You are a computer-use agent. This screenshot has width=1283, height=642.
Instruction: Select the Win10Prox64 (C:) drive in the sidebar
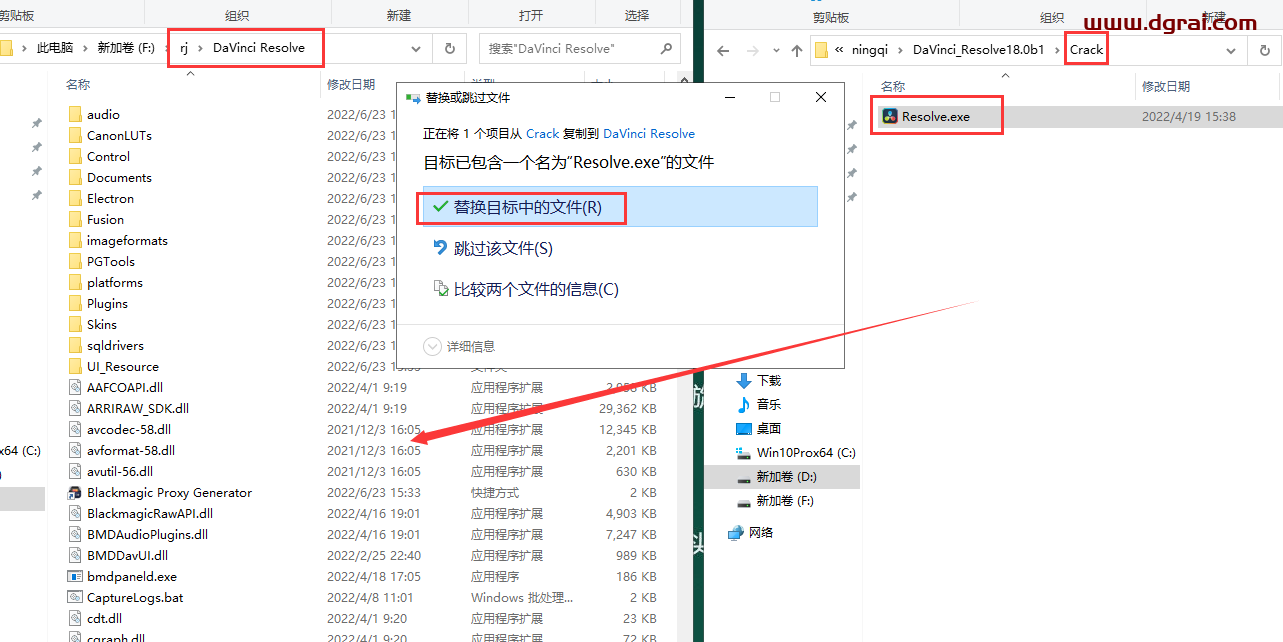point(800,452)
